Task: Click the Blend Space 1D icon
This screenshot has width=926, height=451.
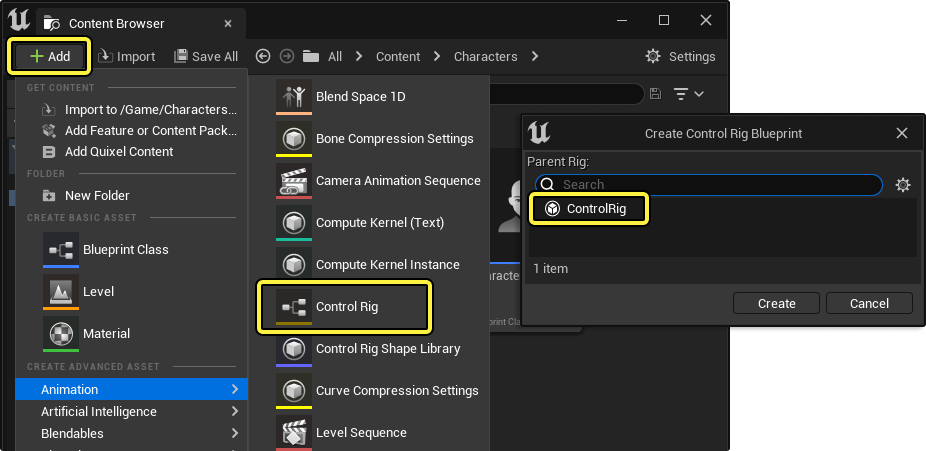Action: 294,97
